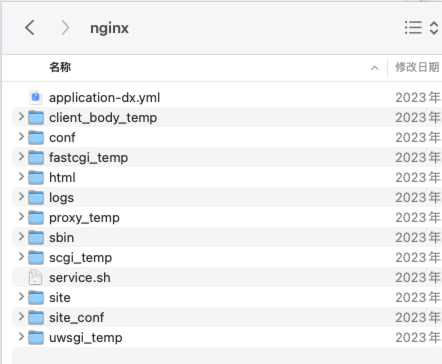Select the application-dx.yml file name
Screen dimensions: 442x364
(105, 98)
